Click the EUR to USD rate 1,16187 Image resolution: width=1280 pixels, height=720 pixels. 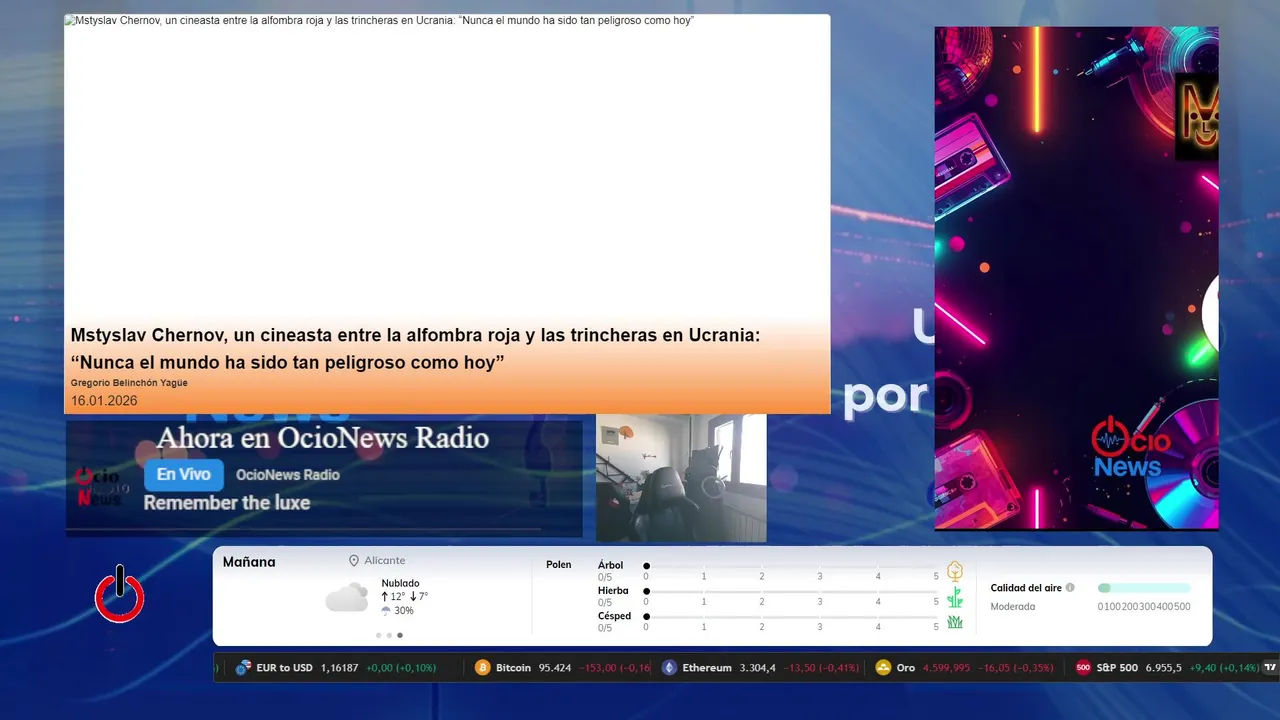(x=339, y=668)
